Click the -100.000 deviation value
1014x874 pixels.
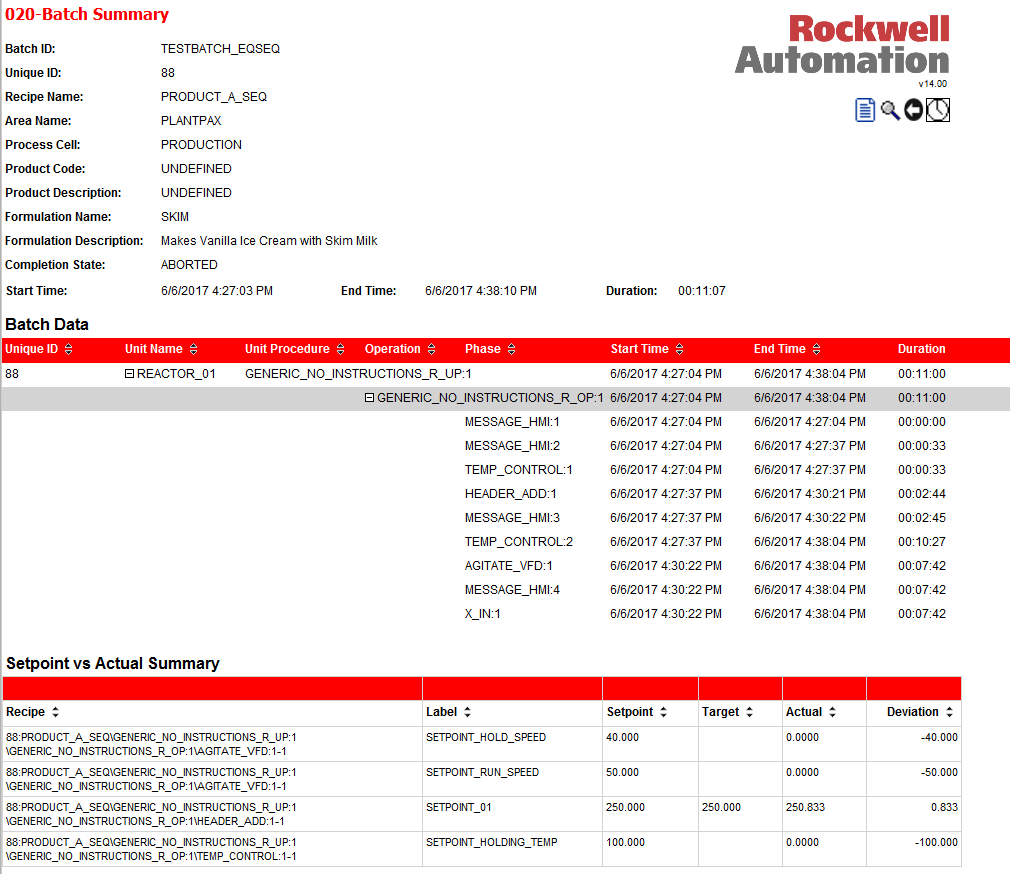[x=936, y=842]
